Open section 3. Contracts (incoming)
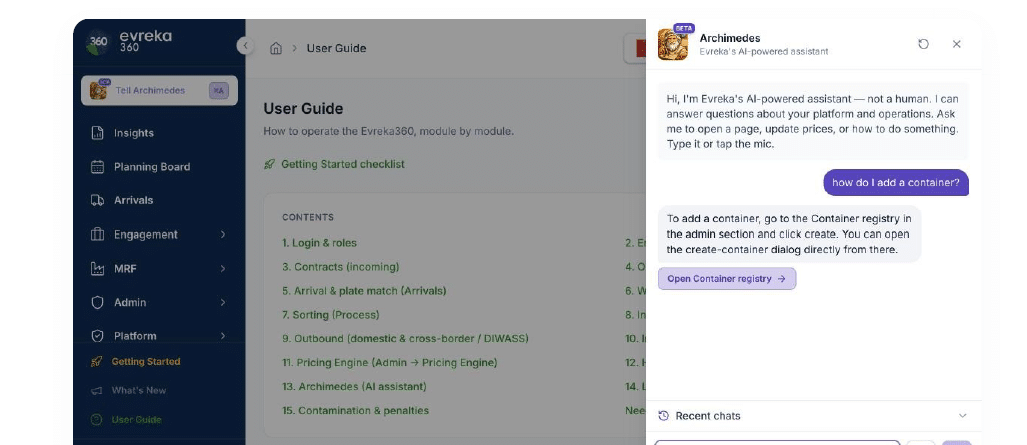Viewport: 1027px width, 445px height. [x=341, y=267]
